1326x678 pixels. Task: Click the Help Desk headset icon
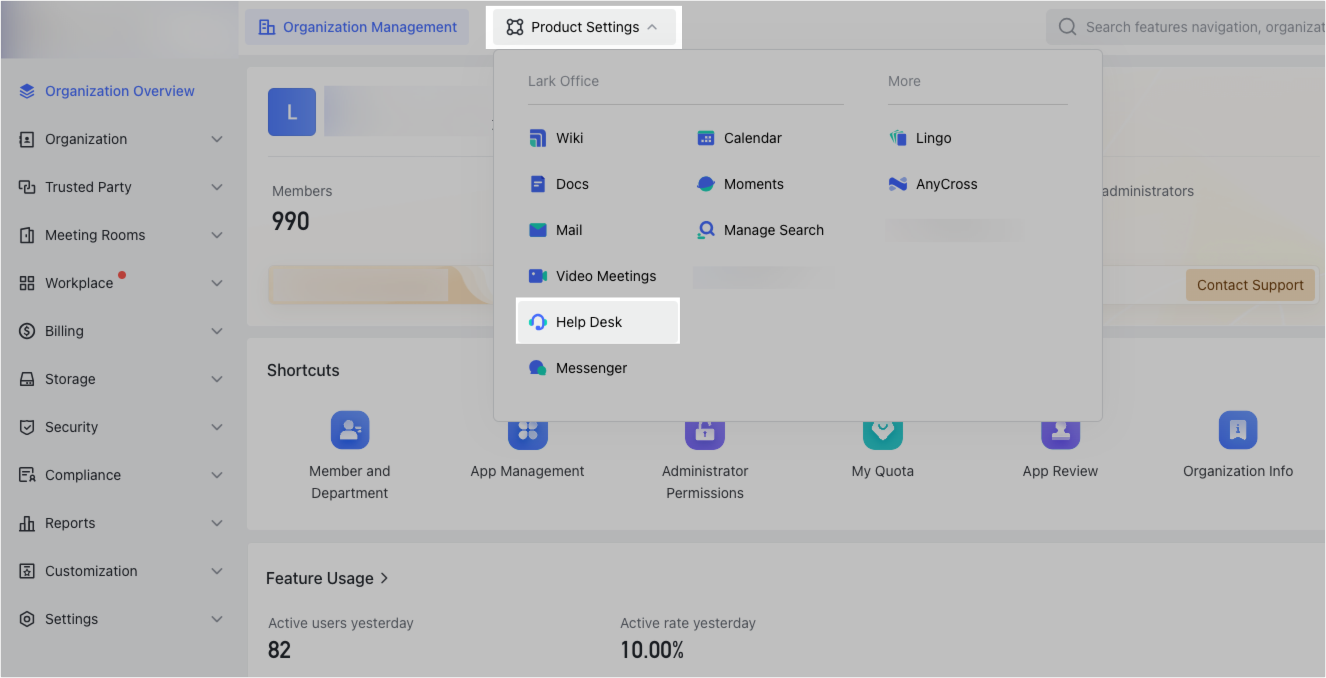point(538,322)
